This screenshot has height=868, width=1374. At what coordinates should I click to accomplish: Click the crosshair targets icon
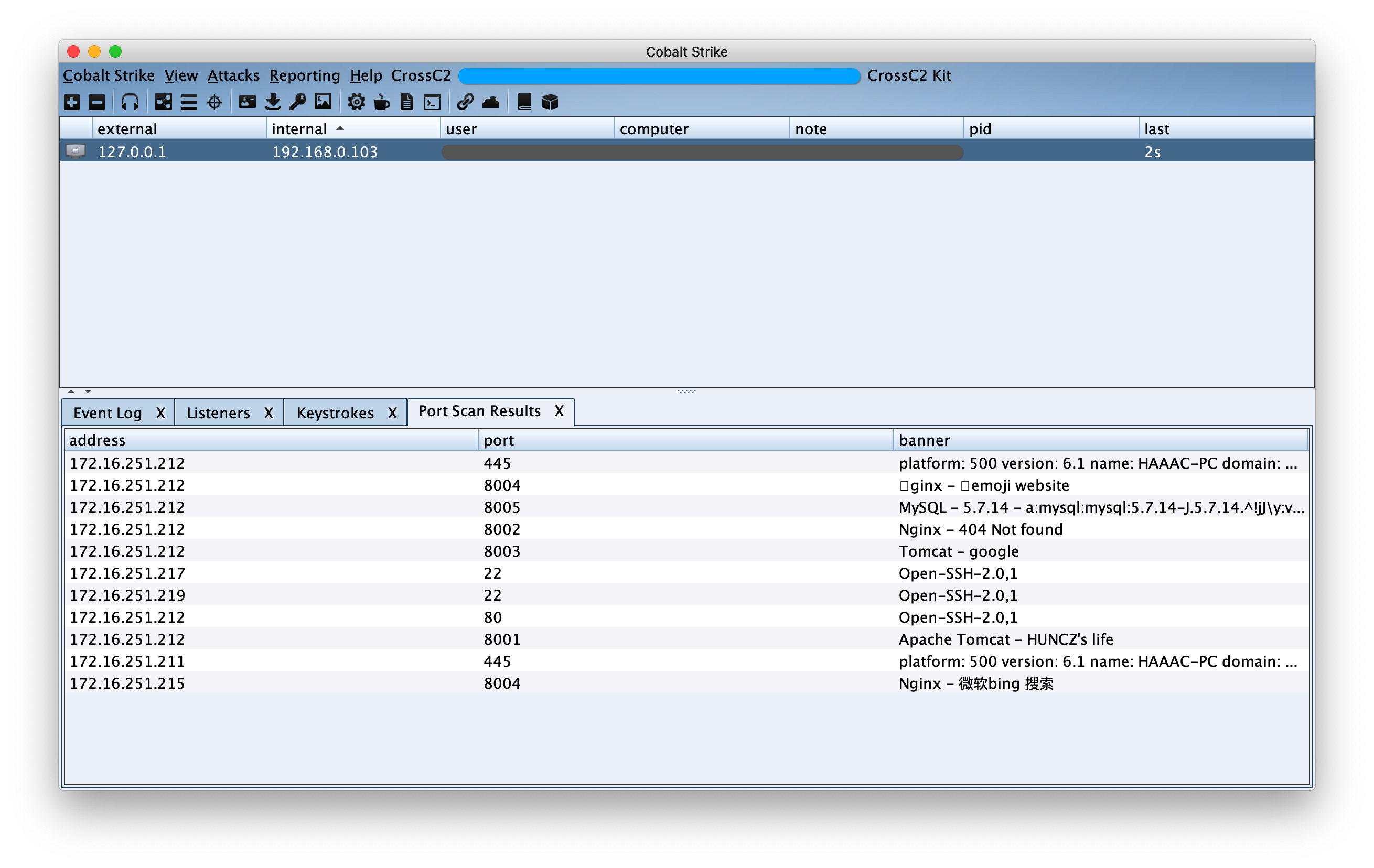[x=214, y=103]
